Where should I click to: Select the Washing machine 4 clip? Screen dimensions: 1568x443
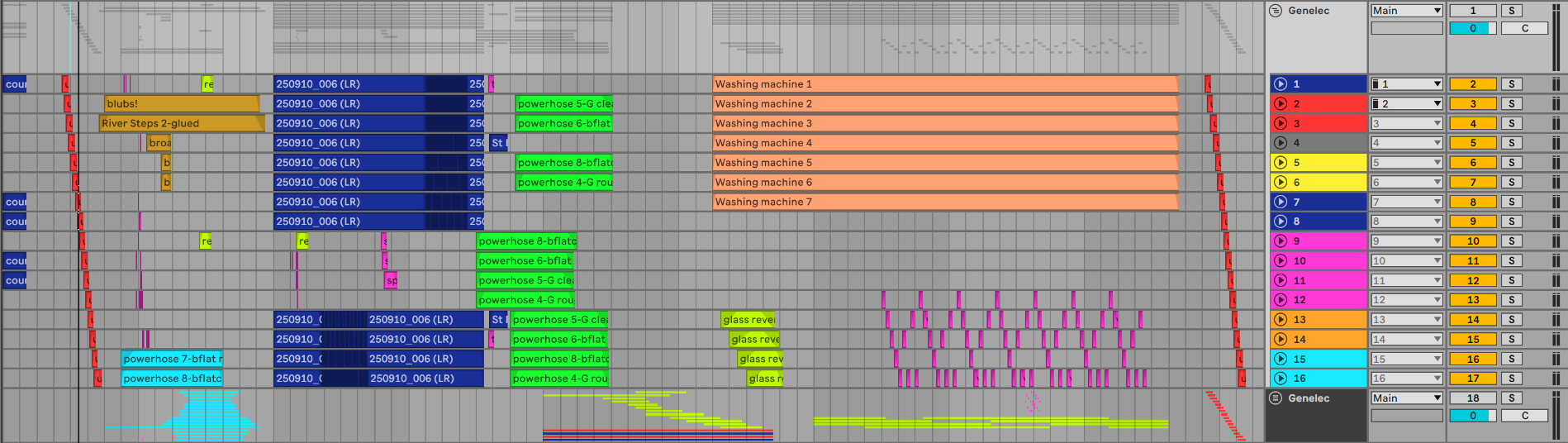(x=944, y=143)
